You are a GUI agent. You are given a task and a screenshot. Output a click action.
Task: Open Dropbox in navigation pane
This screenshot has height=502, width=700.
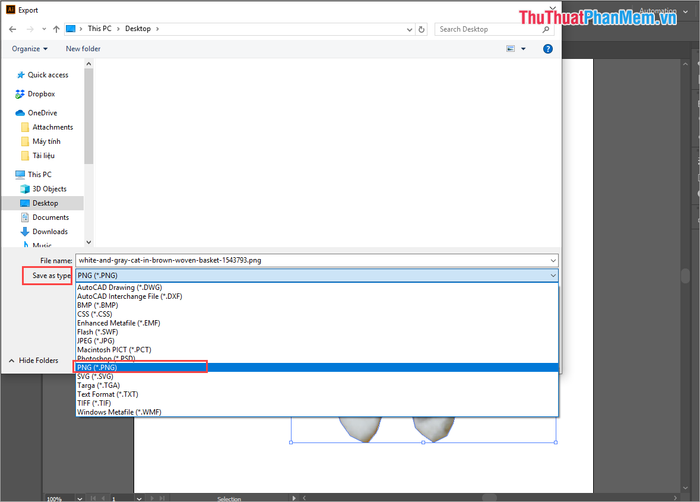point(35,94)
